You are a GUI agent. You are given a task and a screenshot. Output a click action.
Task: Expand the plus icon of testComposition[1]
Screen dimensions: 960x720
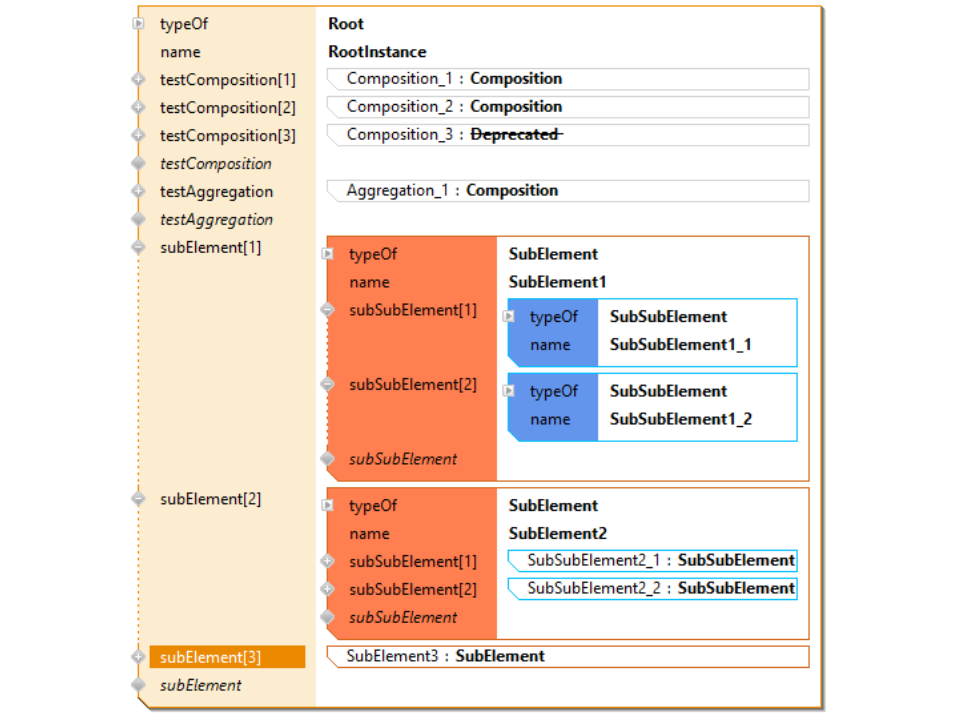(x=138, y=80)
